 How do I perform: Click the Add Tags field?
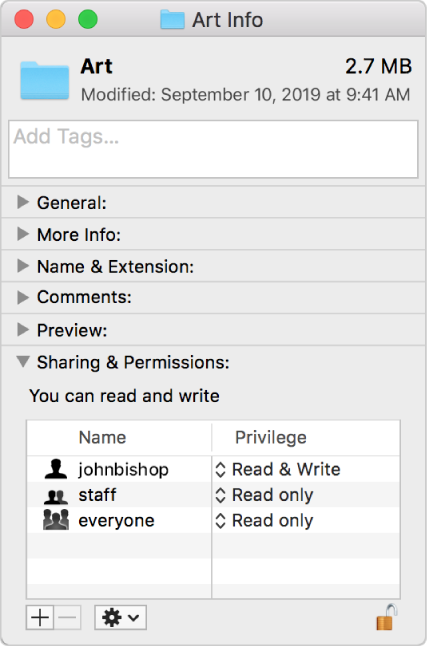coord(213,149)
